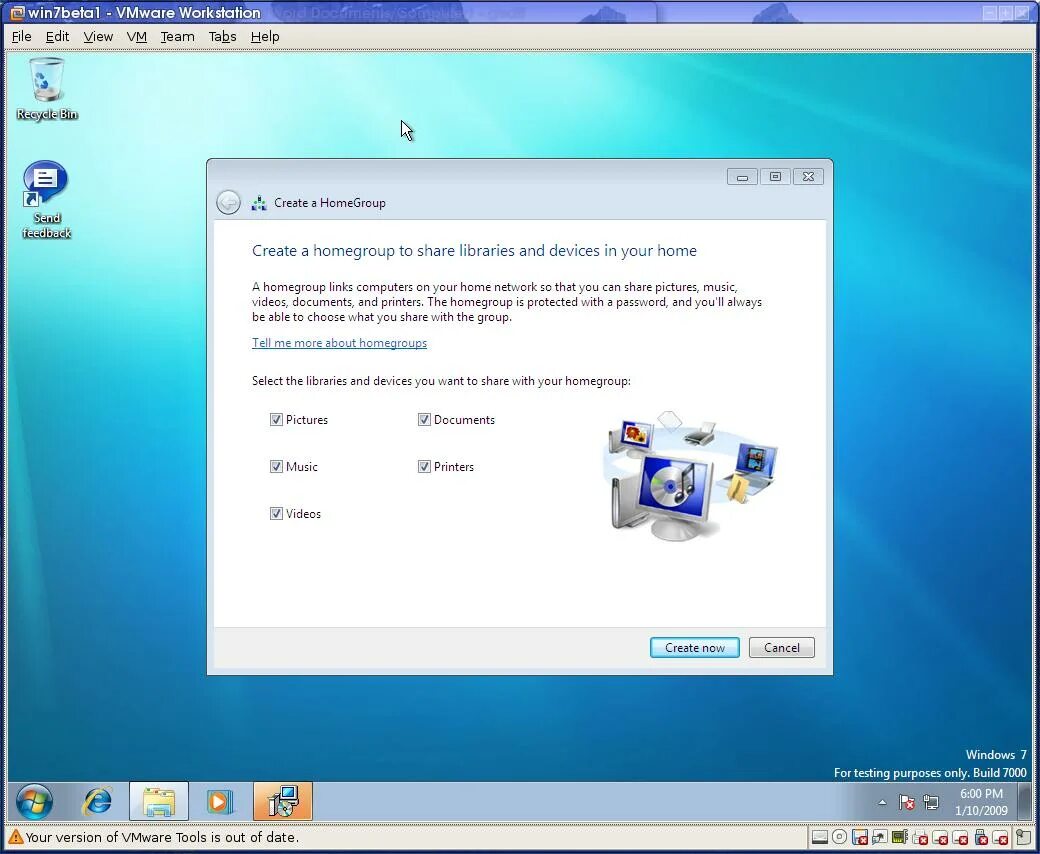Viewport: 1040px width, 854px height.
Task: Click the 'Your version of VMware Tools is out of date.' text
Action: 162,837
